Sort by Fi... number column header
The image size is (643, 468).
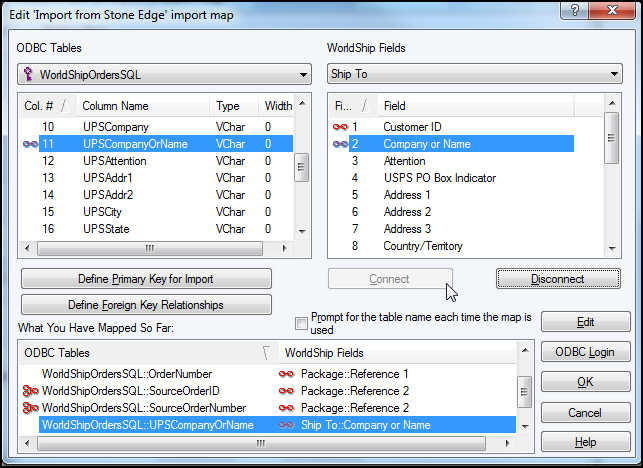(x=353, y=106)
